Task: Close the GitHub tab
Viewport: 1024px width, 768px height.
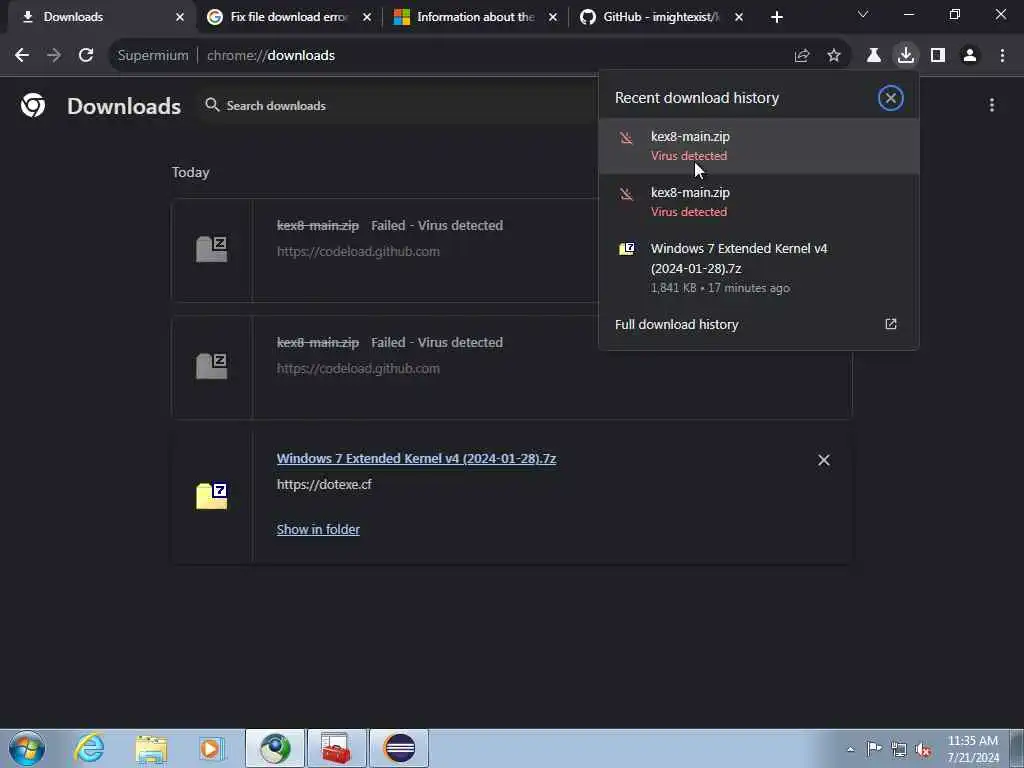Action: click(739, 17)
